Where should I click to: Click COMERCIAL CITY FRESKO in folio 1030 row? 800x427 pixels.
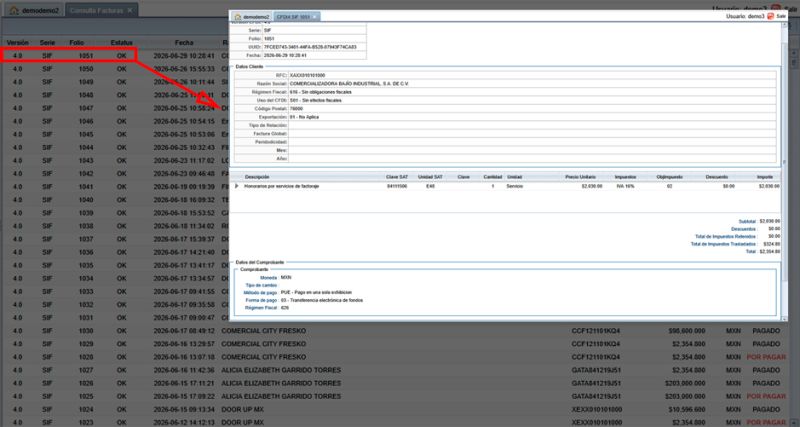264,331
